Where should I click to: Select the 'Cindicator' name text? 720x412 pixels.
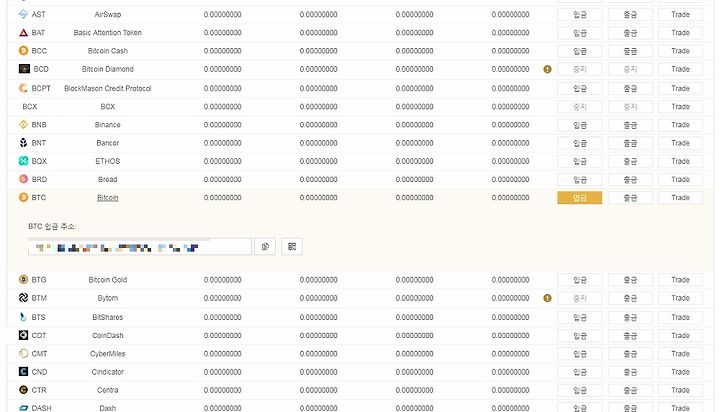107,372
